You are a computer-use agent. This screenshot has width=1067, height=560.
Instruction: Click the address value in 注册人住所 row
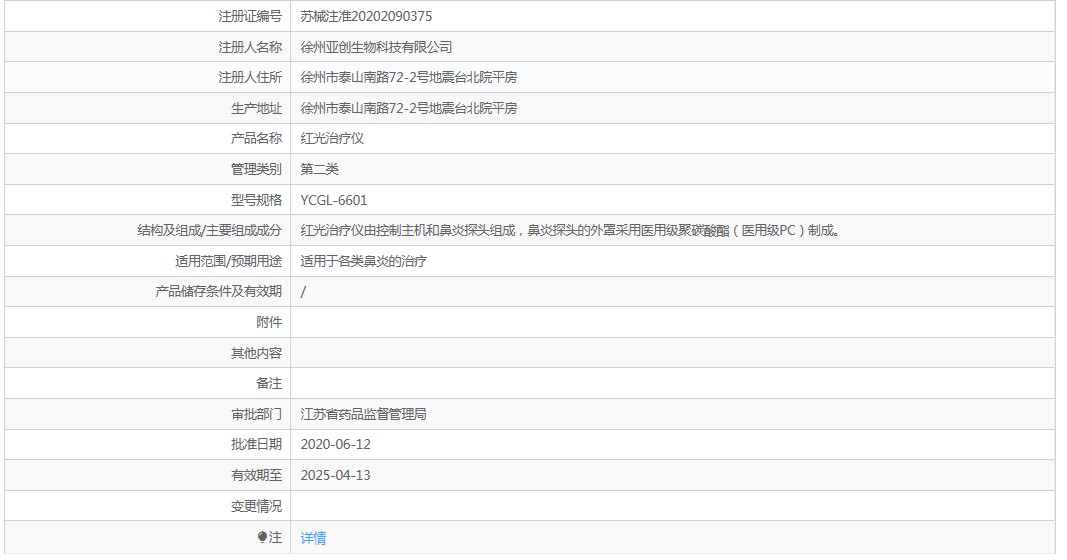click(x=409, y=78)
